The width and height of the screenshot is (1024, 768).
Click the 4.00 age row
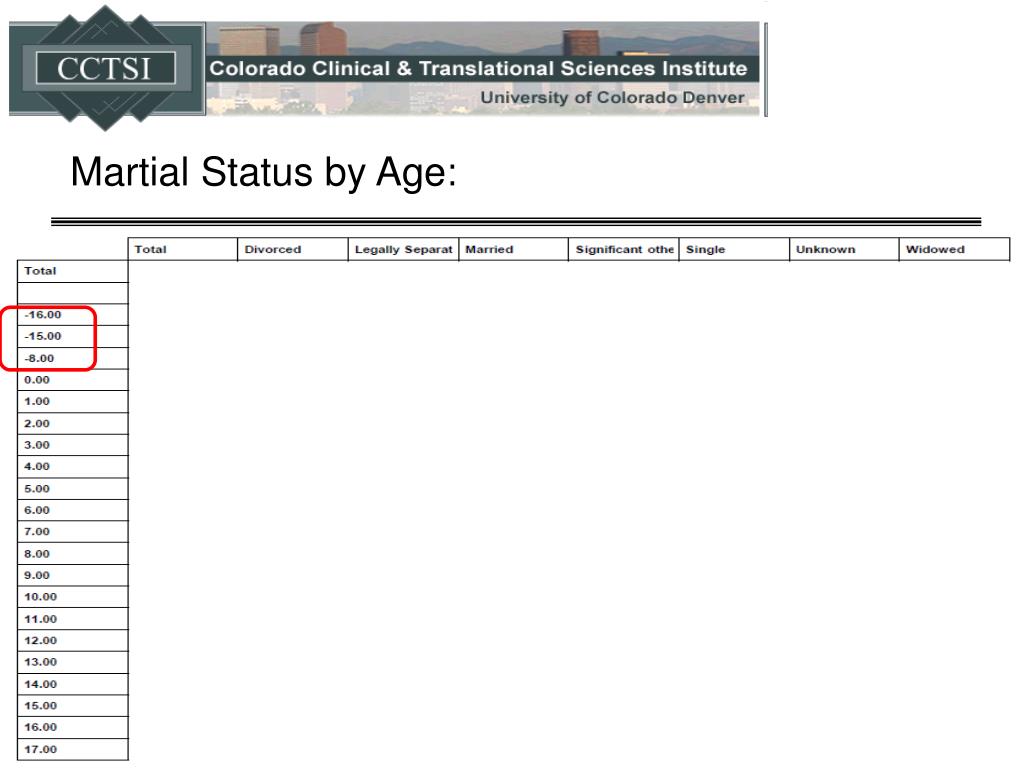pyautogui.click(x=72, y=467)
